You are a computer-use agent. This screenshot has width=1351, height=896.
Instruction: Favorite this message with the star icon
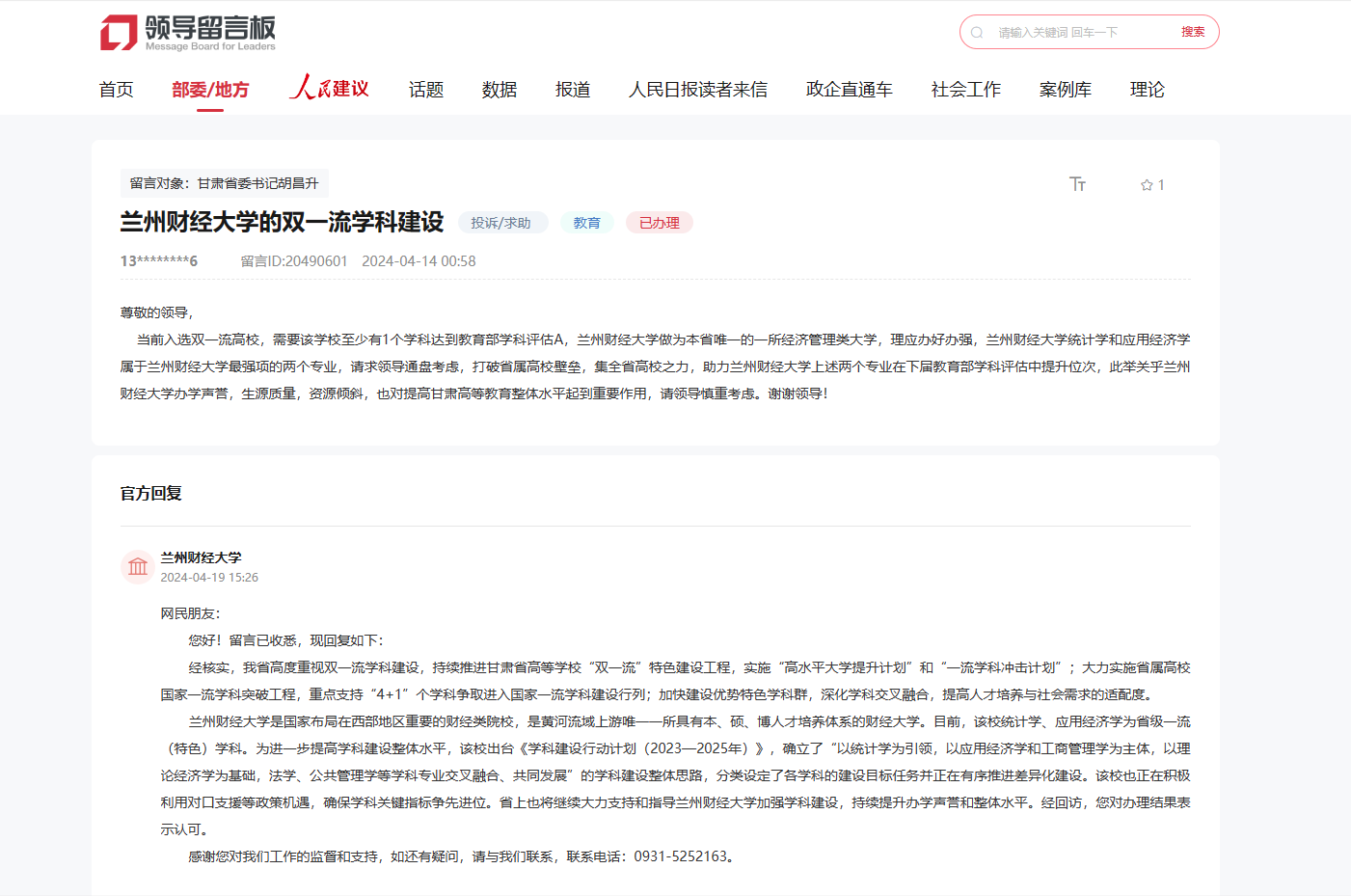(x=1147, y=185)
